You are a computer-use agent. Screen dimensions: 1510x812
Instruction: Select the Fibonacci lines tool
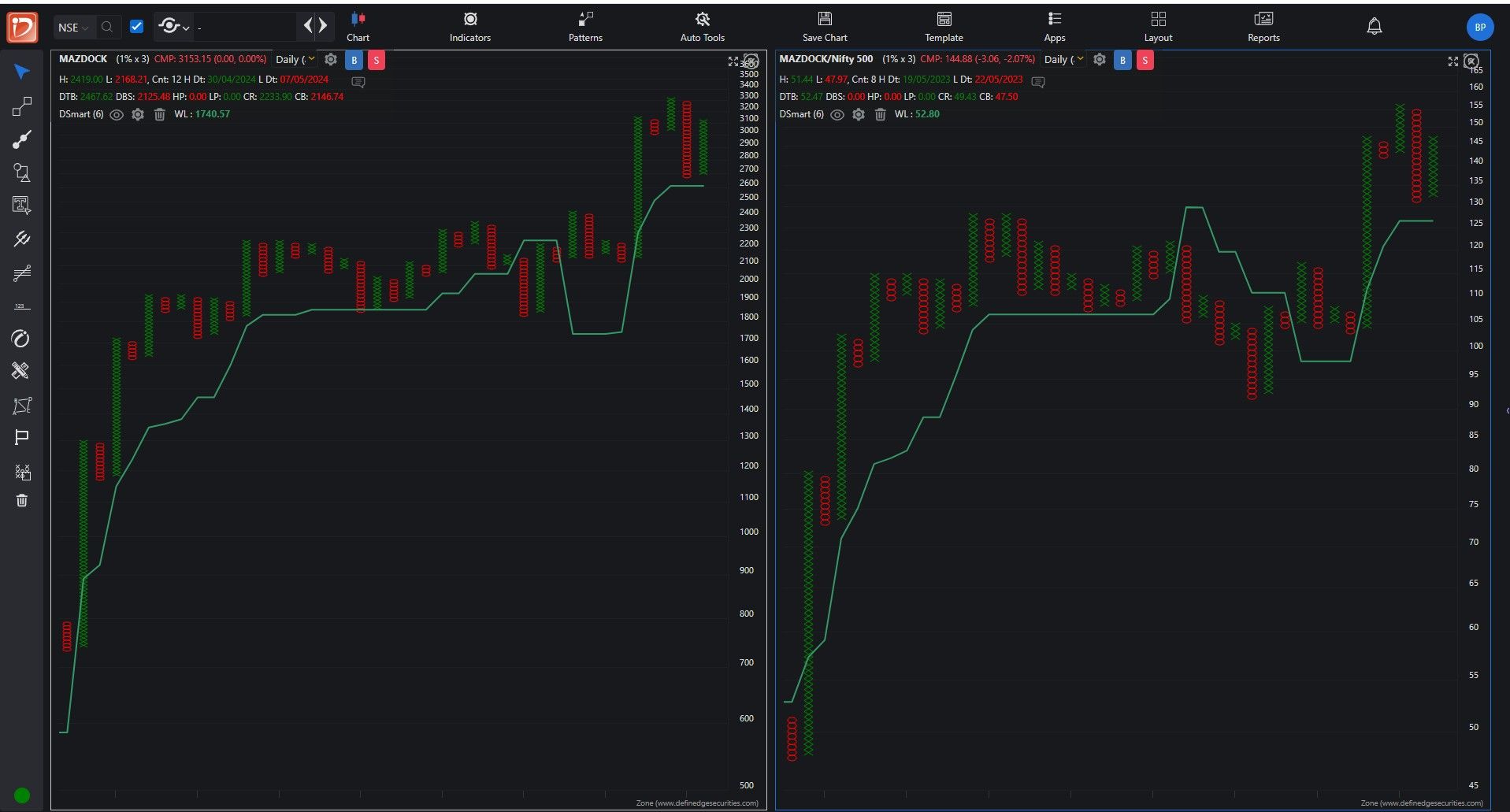[x=22, y=273]
